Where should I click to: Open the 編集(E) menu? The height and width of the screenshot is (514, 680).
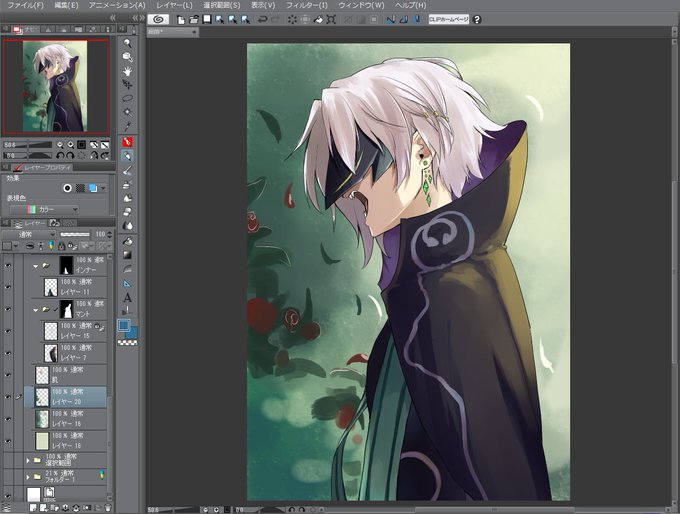pos(66,6)
